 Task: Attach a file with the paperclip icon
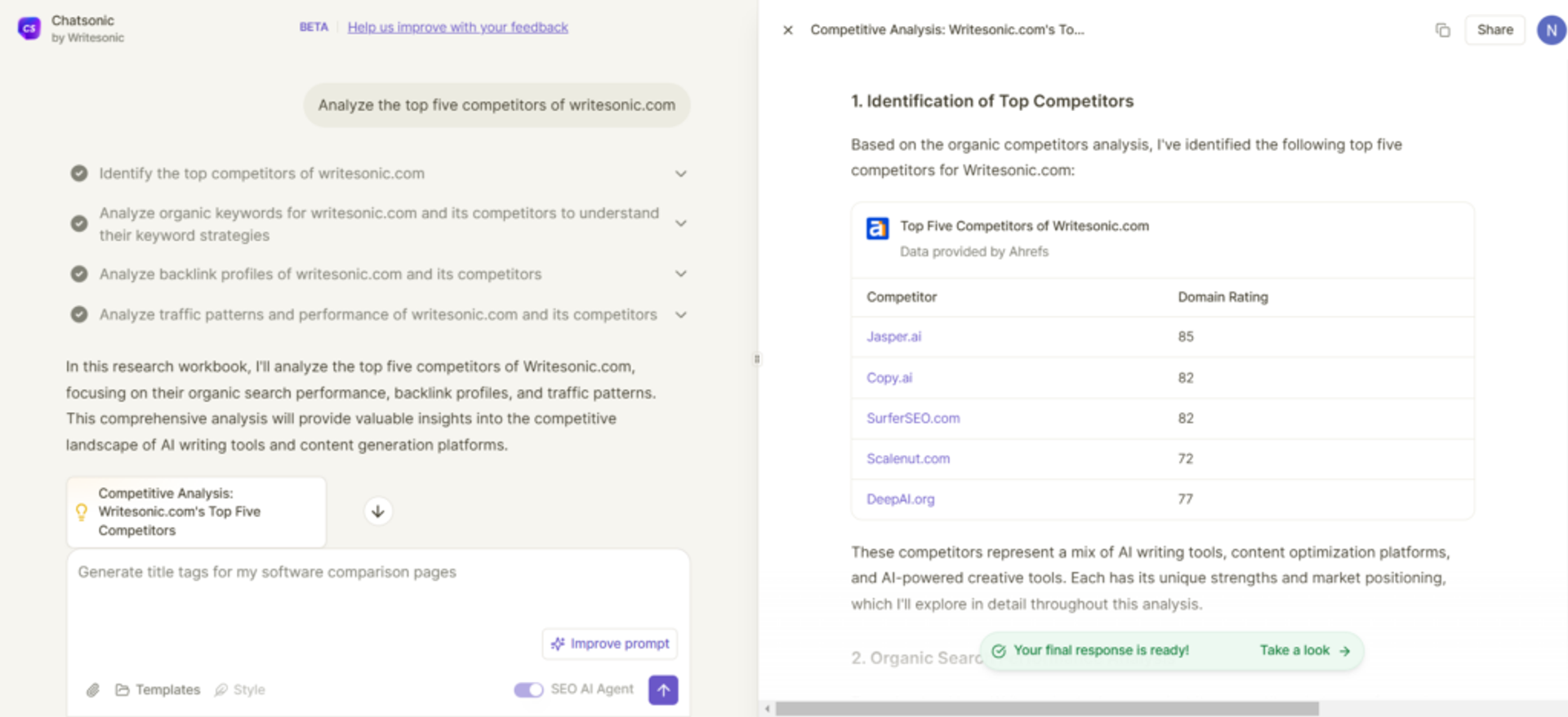(x=93, y=690)
